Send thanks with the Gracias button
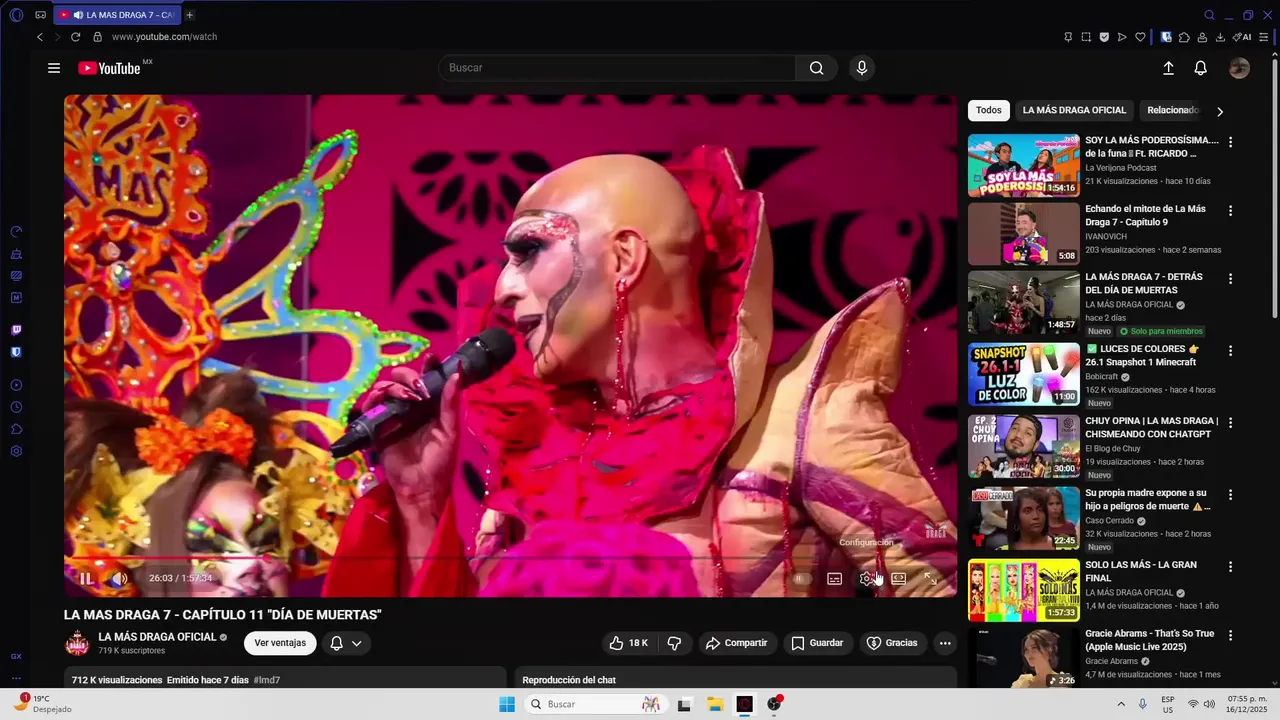Viewport: 1280px width, 720px height. [891, 643]
